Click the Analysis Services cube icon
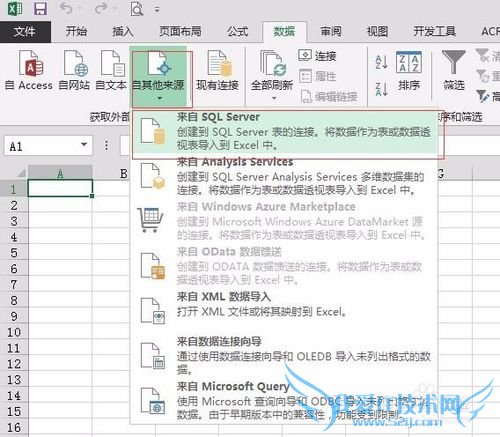Screen dimensions: 500x437 [x=153, y=176]
